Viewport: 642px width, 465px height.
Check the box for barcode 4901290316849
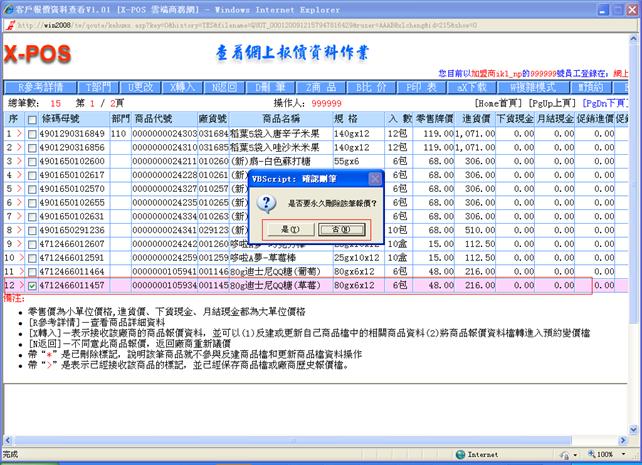click(x=33, y=132)
